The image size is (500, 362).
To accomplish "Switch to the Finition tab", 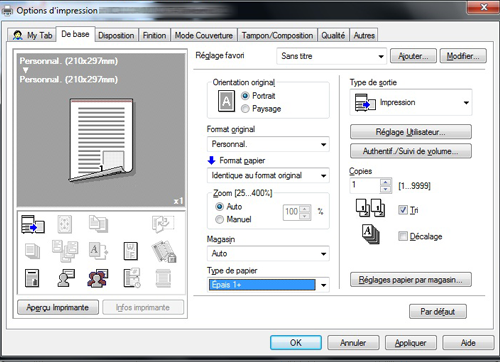I will coord(154,35).
